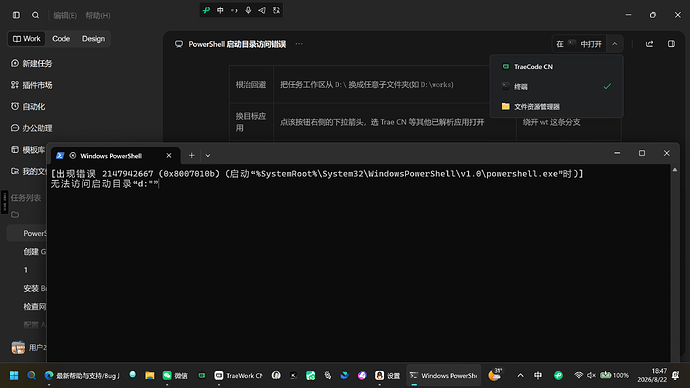Switch to the Code tab
This screenshot has width=690, height=388.
click(61, 39)
